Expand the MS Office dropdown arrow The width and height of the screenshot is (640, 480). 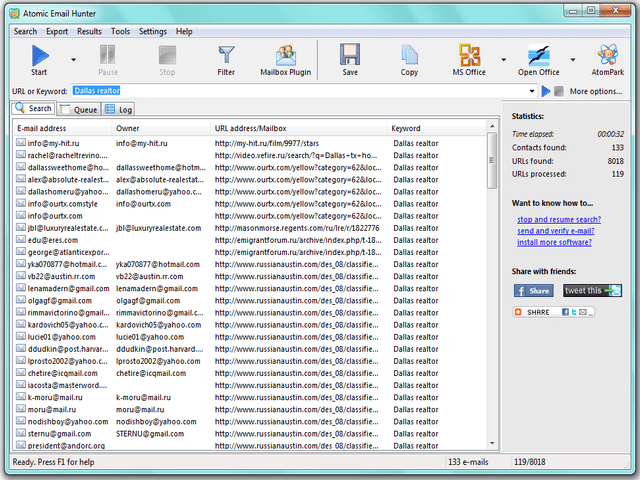tap(502, 59)
